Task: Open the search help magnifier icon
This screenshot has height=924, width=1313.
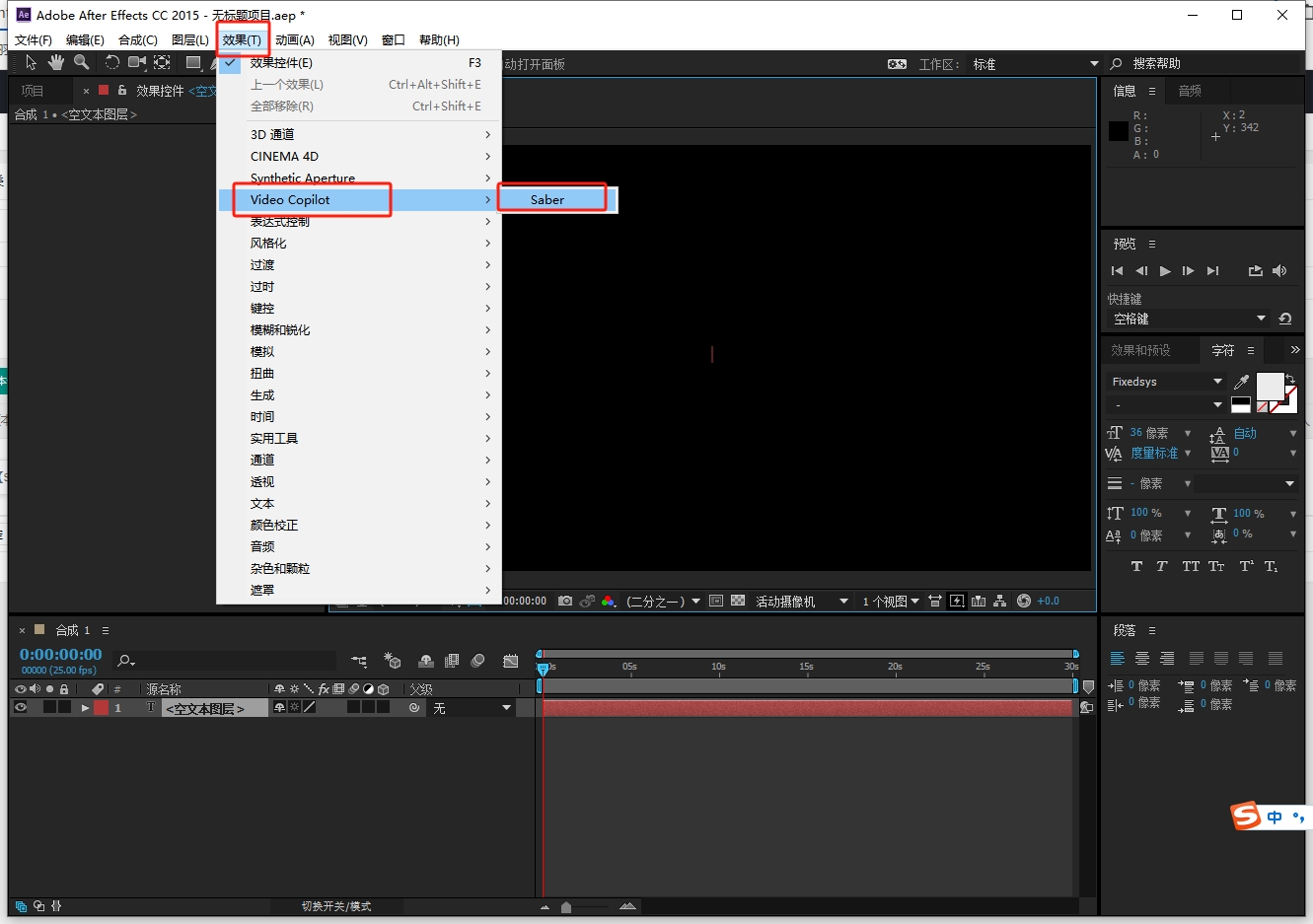Action: pos(1116,64)
